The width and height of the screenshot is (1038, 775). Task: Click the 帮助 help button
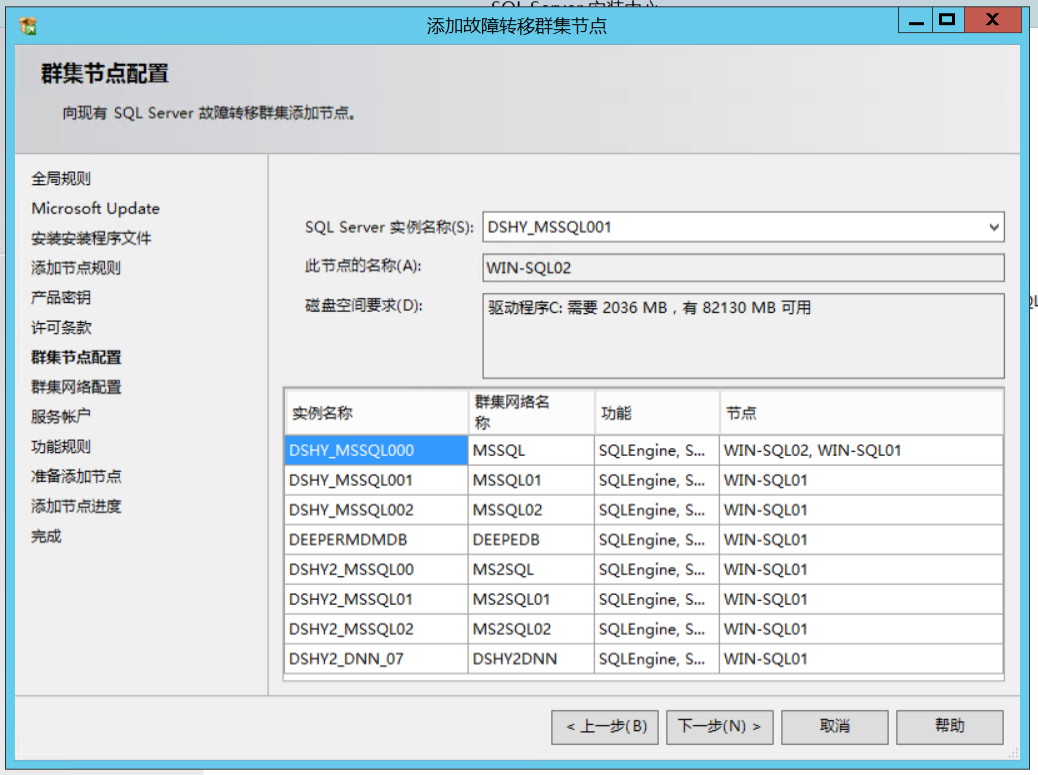coord(950,727)
